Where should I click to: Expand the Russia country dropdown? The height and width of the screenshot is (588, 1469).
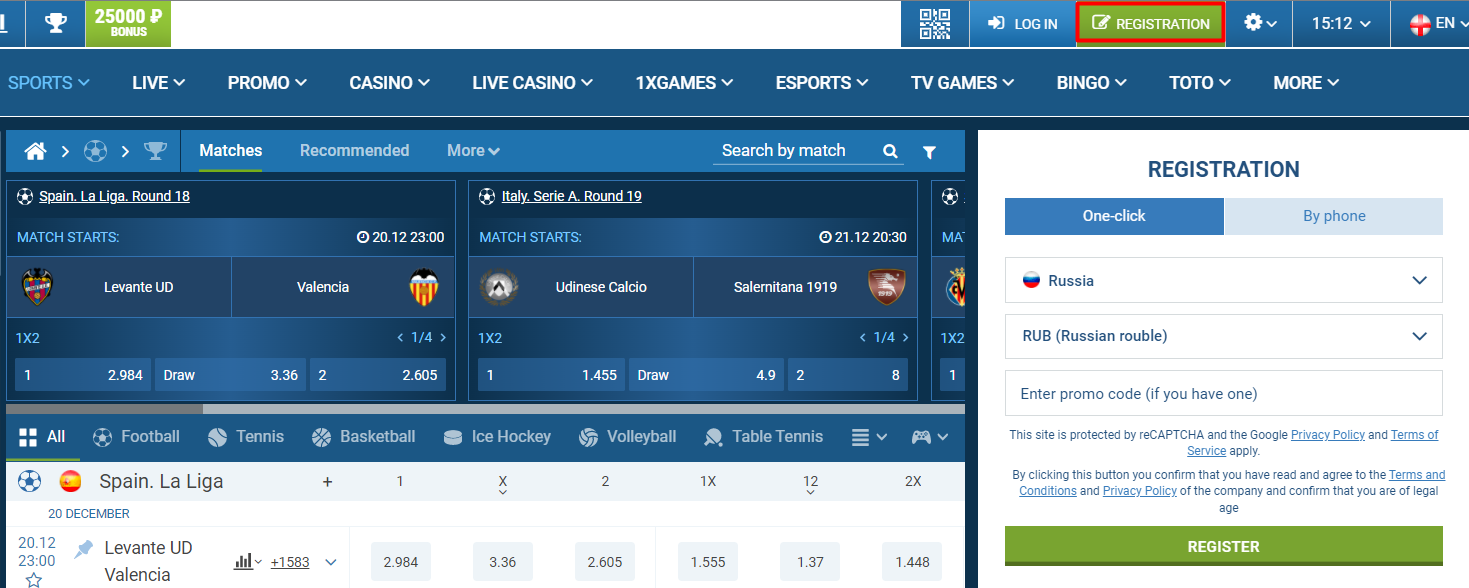pos(1224,280)
